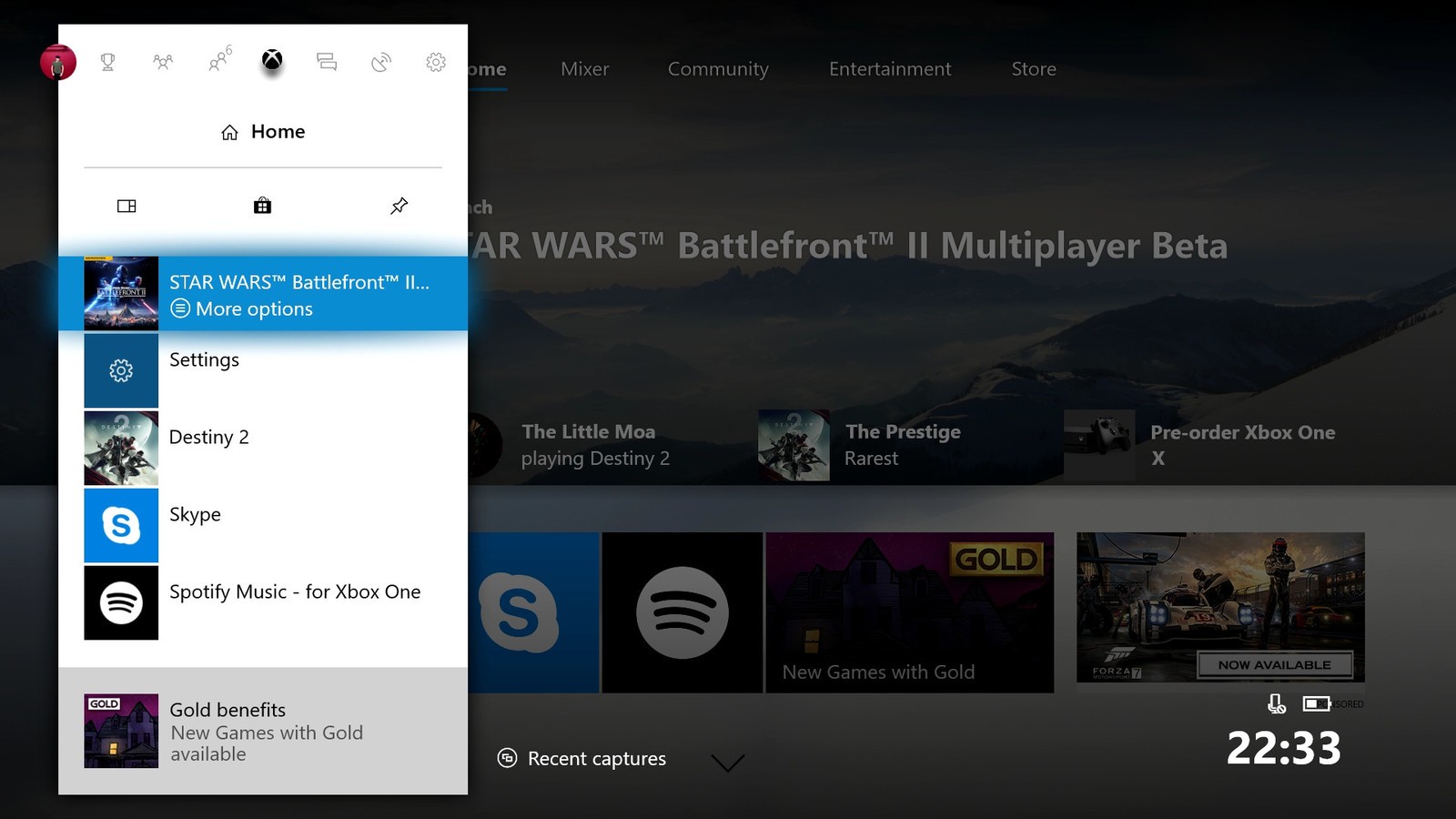Open the Broadcast and capture icon

click(x=381, y=62)
